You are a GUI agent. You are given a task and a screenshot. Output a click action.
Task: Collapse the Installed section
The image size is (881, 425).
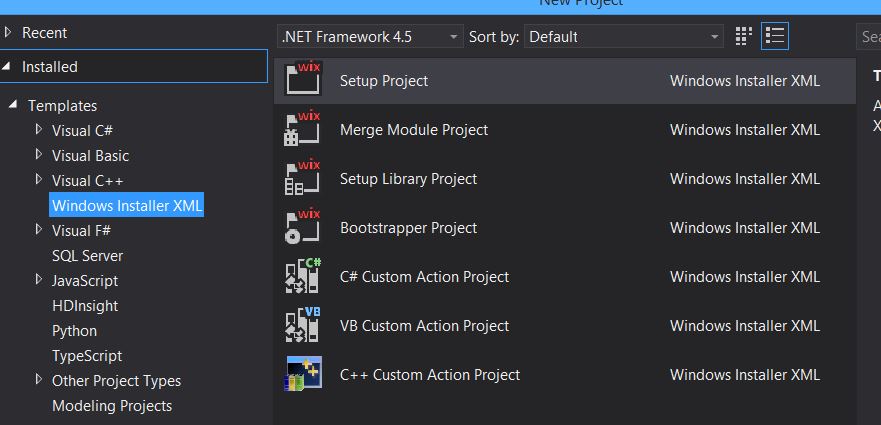[9, 67]
